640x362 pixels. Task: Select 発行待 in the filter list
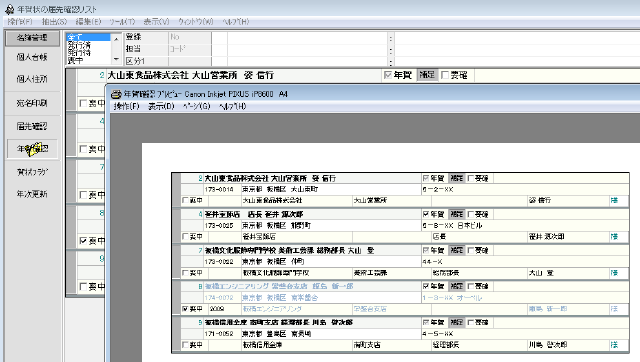coord(88,53)
